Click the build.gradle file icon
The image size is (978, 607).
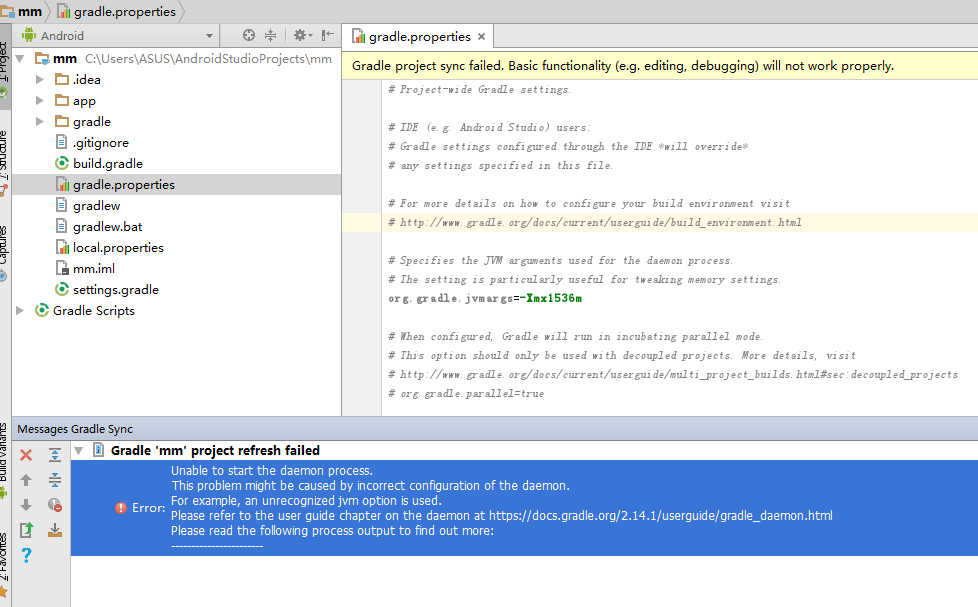[x=62, y=163]
